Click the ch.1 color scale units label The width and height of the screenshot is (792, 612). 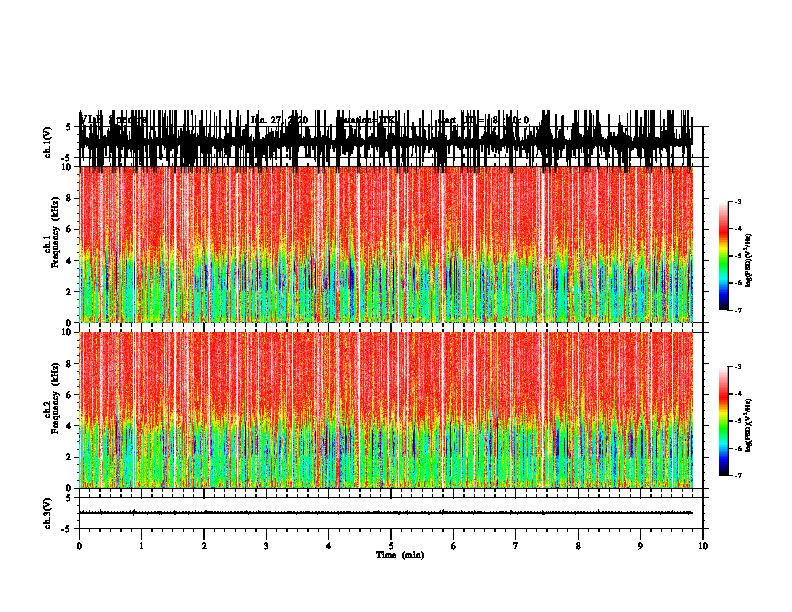pos(749,260)
